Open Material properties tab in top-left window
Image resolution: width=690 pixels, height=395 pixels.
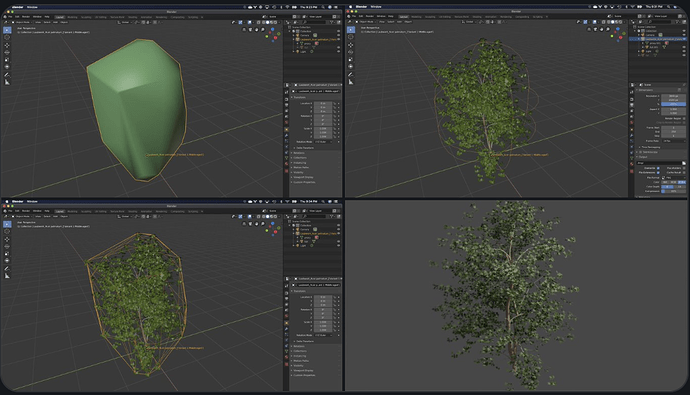coord(286,164)
